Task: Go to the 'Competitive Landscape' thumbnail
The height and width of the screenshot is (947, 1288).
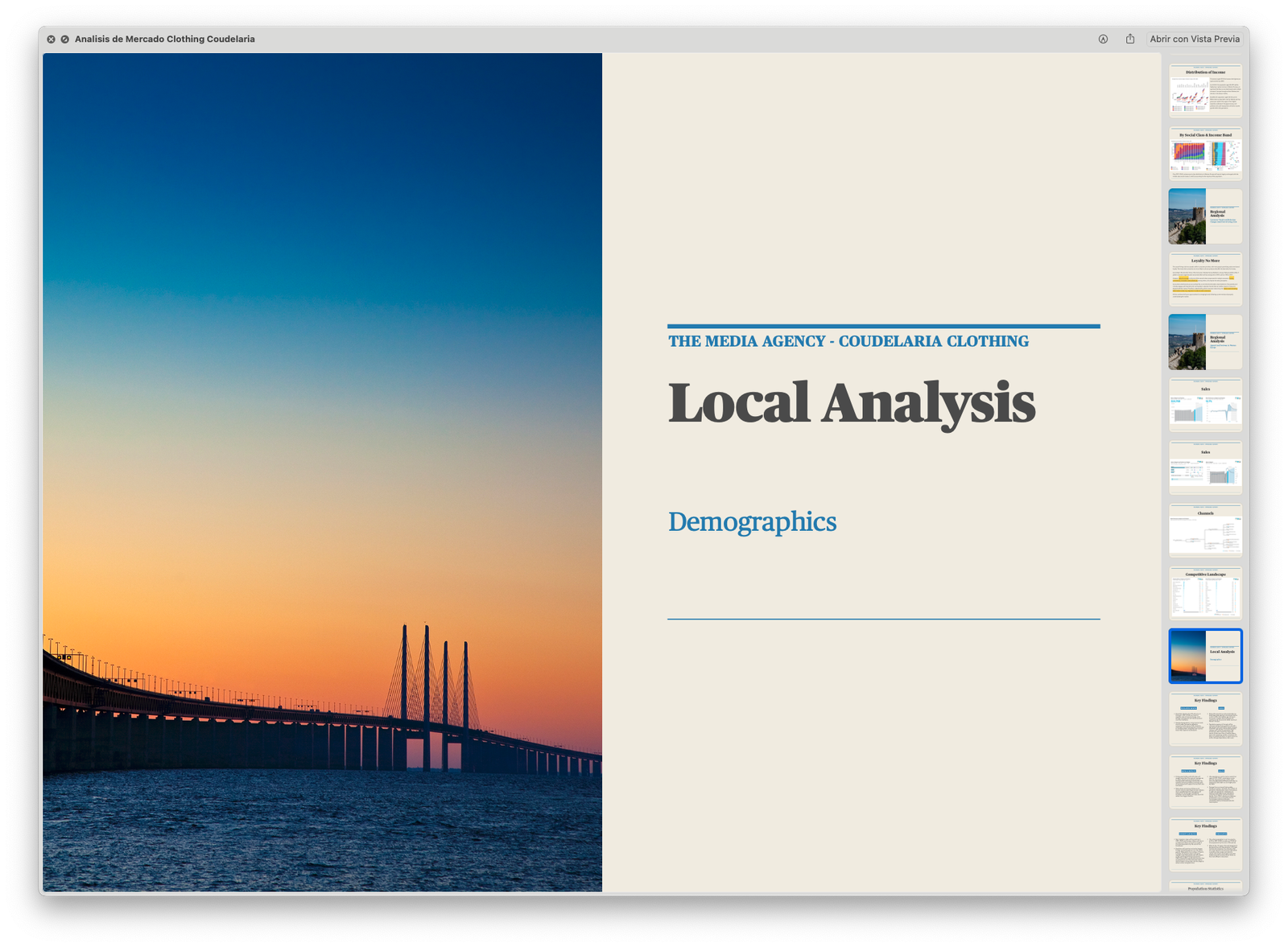Action: click(1205, 593)
